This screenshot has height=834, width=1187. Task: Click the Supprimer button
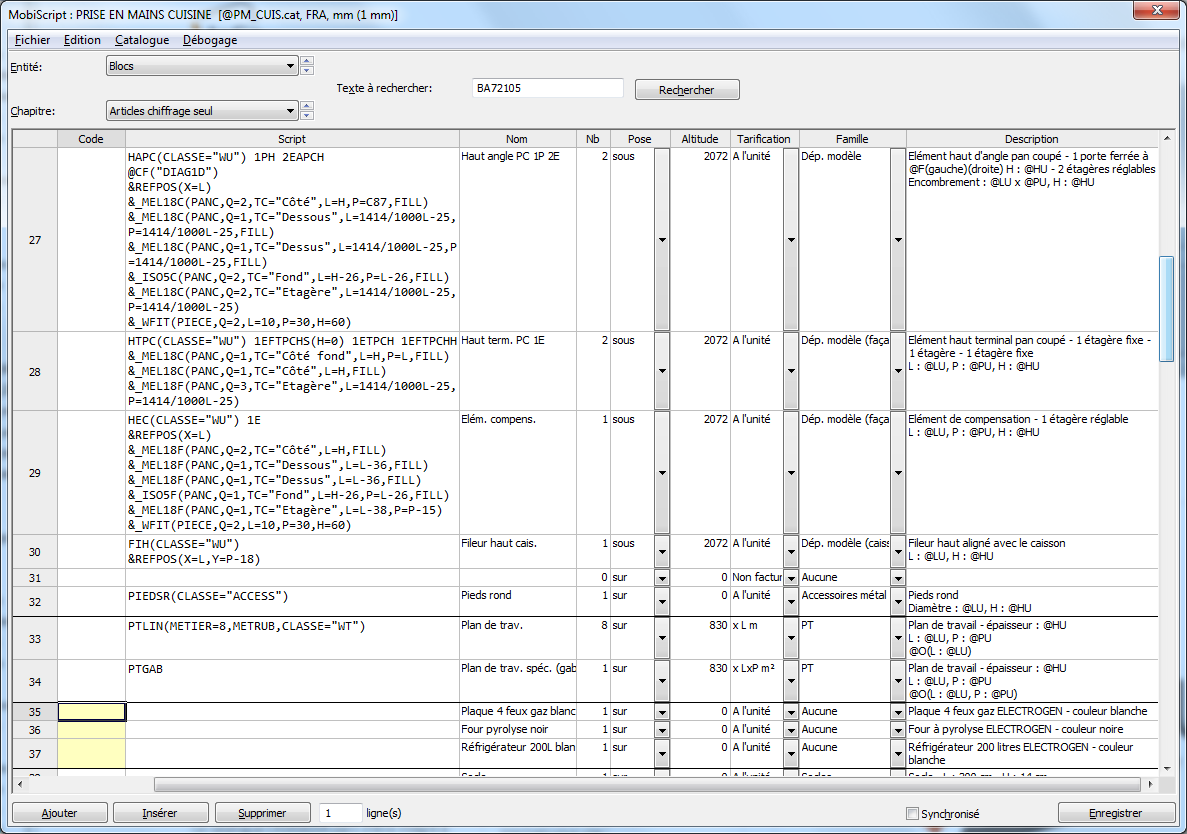[262, 813]
